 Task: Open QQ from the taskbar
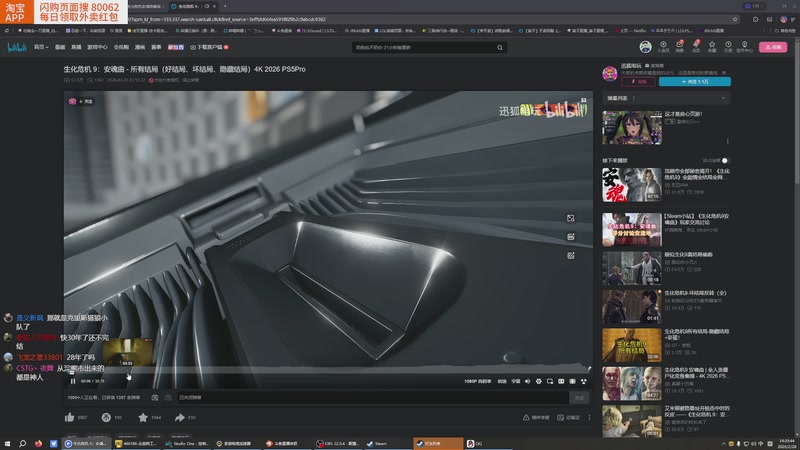tap(476, 443)
